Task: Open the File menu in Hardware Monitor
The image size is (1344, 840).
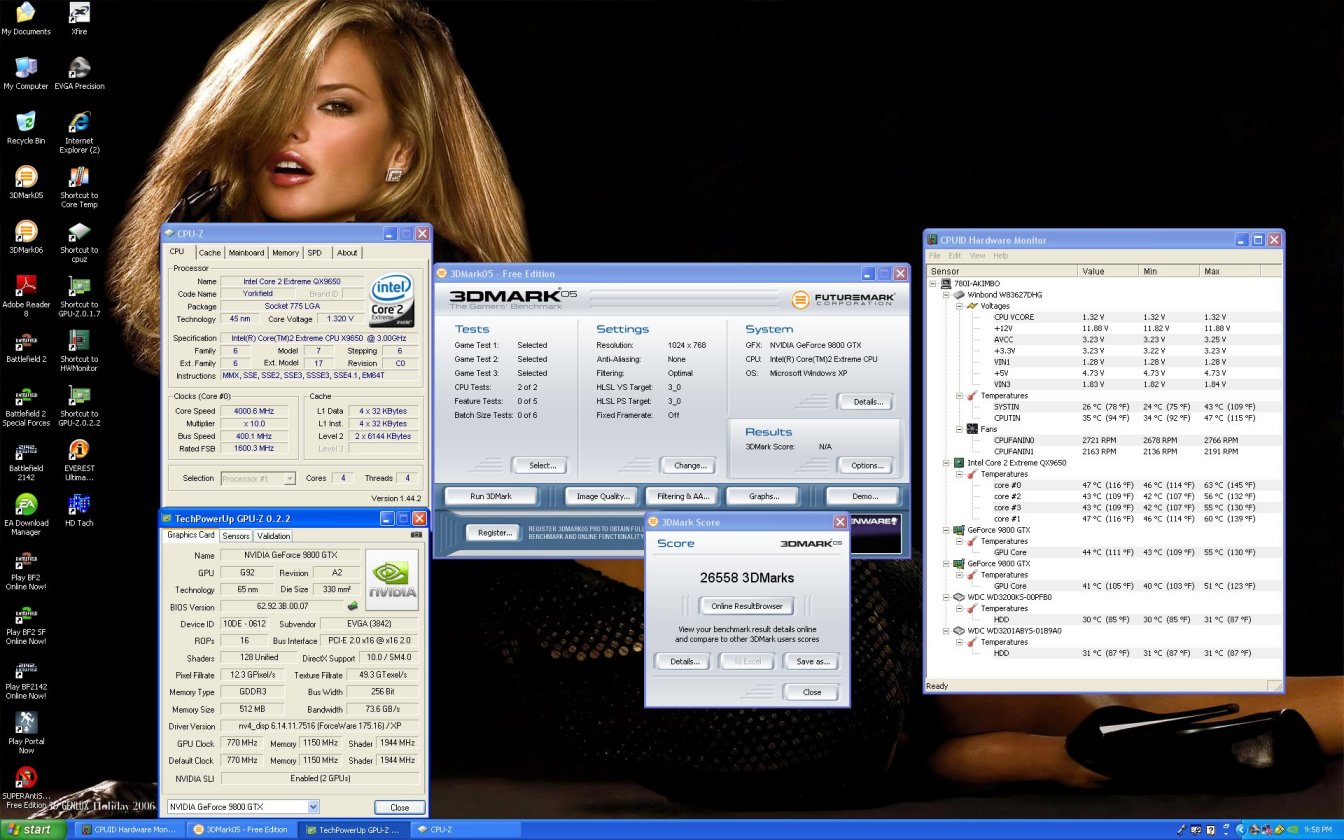Action: point(936,256)
